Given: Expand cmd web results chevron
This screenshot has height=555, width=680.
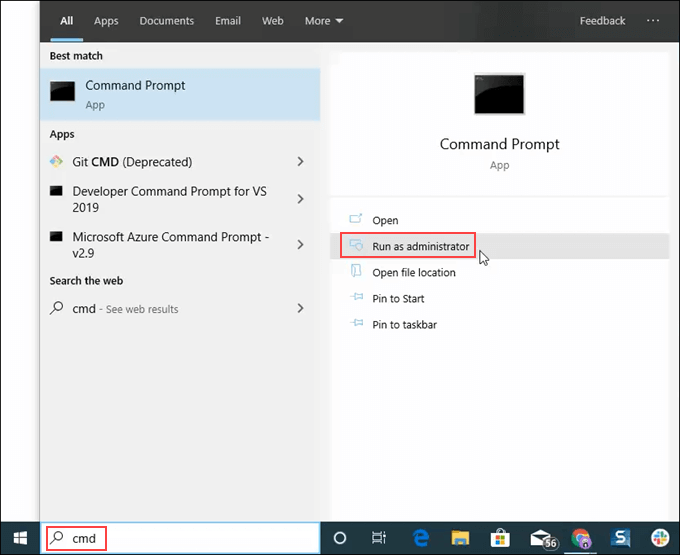Looking at the screenshot, I should 300,308.
